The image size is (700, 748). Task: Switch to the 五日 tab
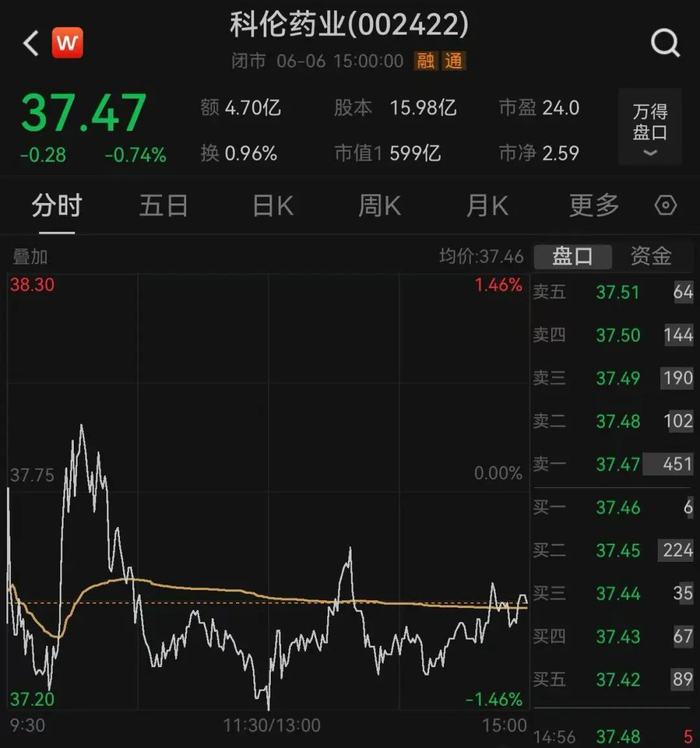pos(164,206)
